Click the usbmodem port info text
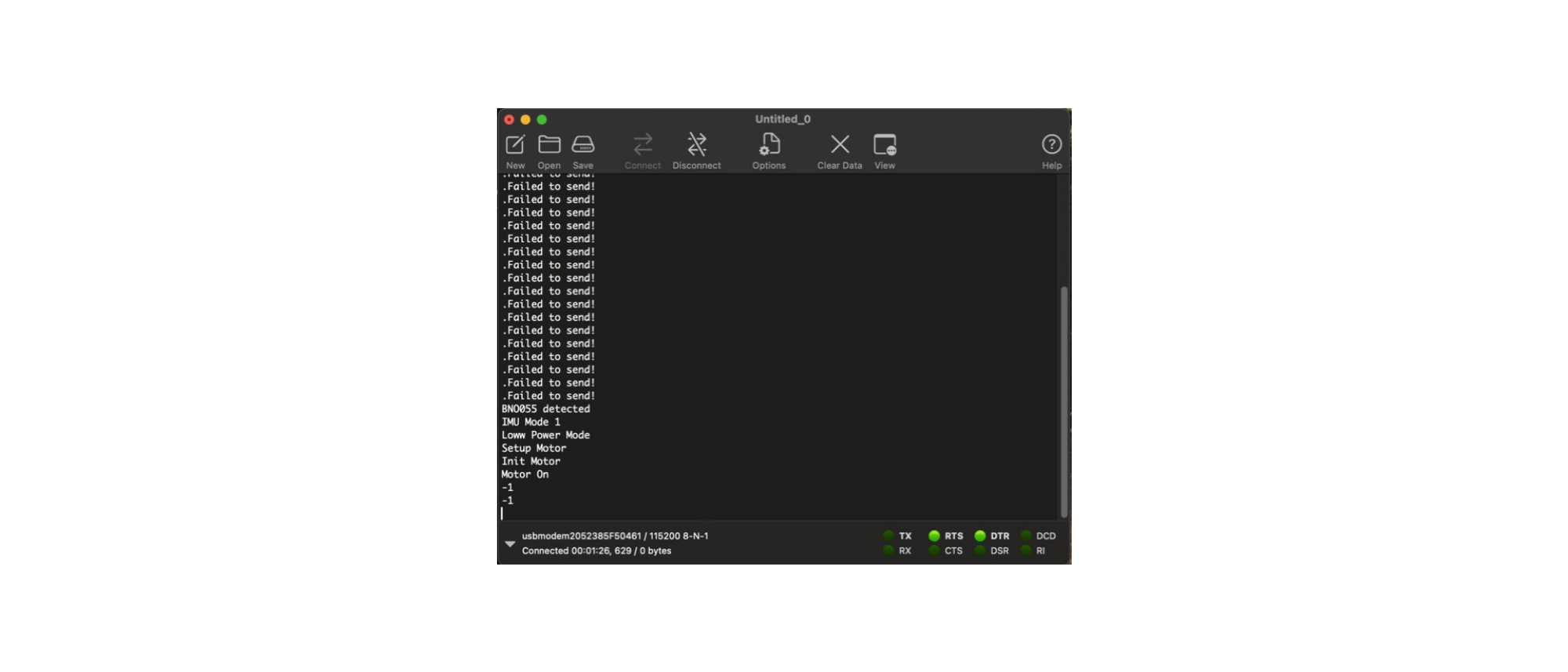Viewport: 1568px width, 672px height. coord(615,536)
